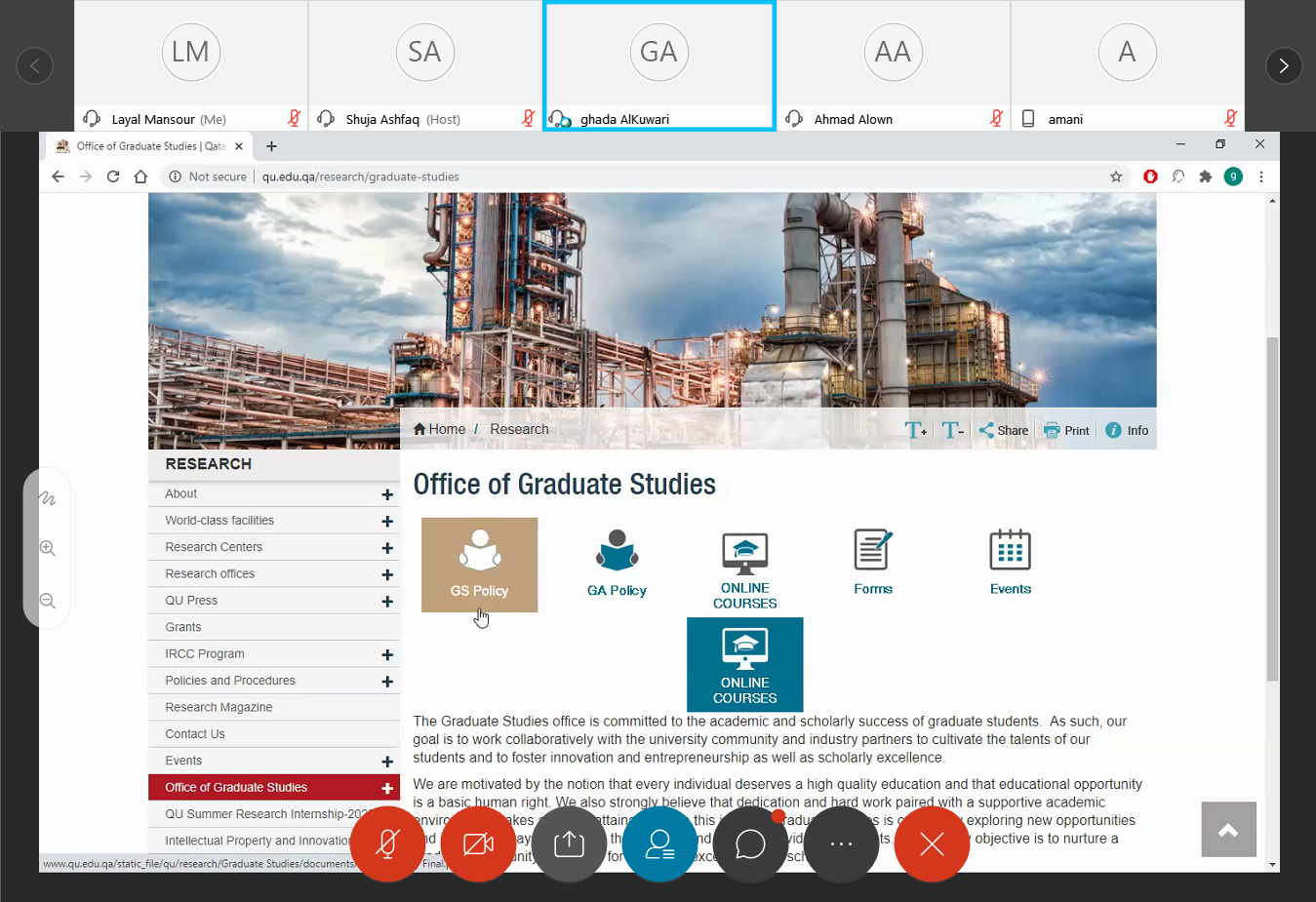This screenshot has height=902, width=1316.
Task: Open more options ellipsis in meeting toolbar
Action: (841, 844)
